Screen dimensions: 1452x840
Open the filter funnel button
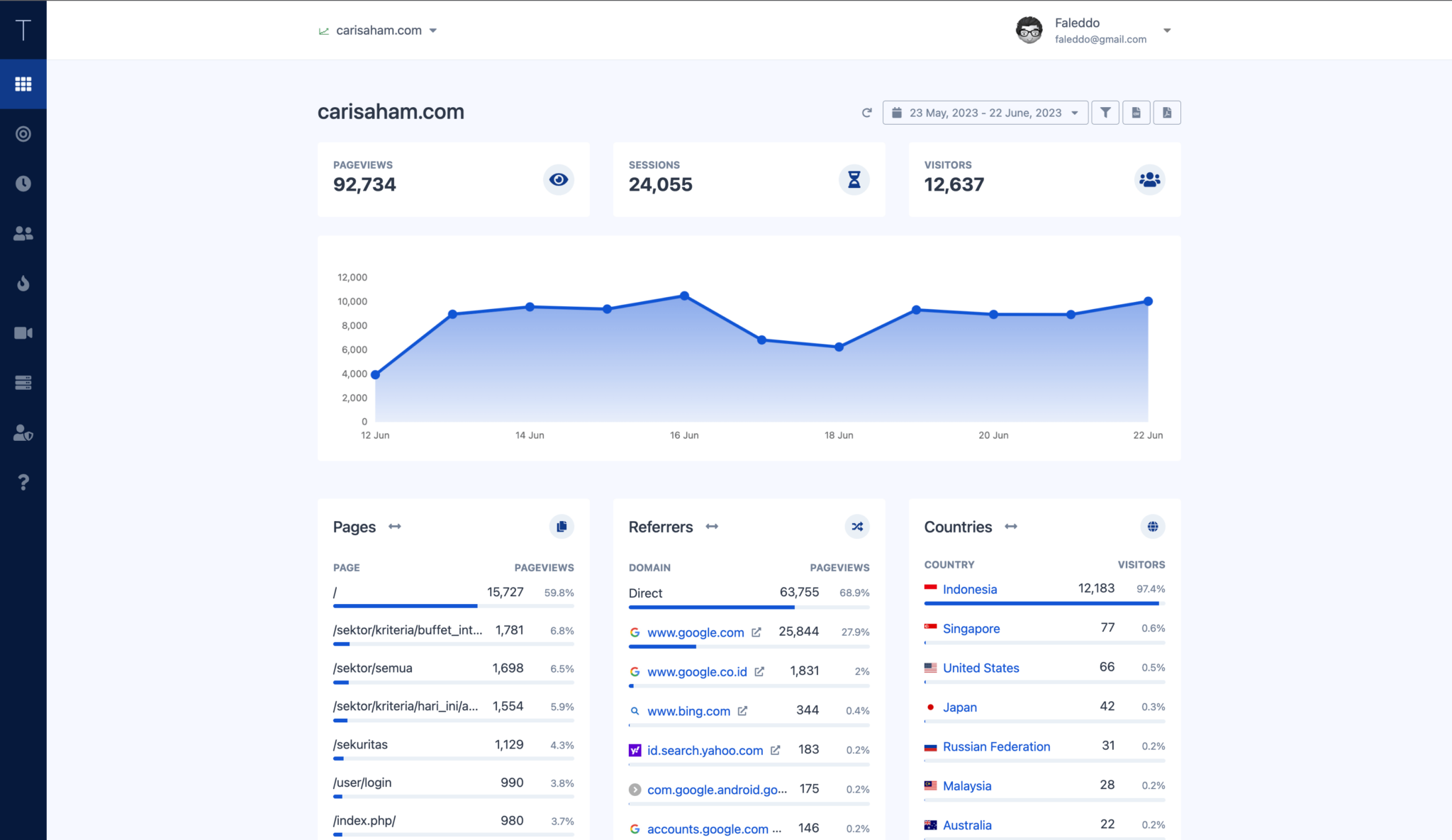coord(1105,113)
